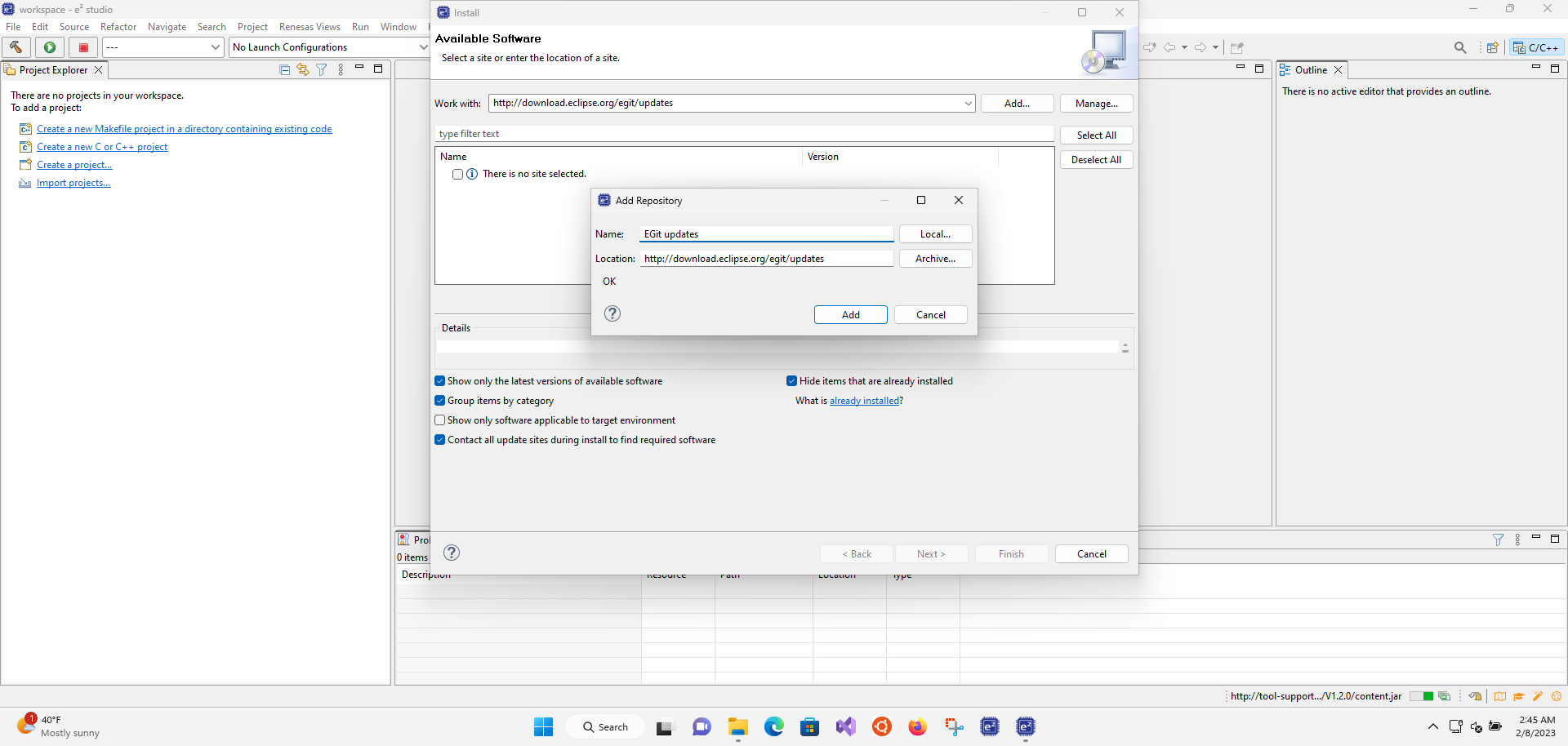This screenshot has height=746, width=1568.
Task: Open the Renesas Views menu
Action: 310,27
